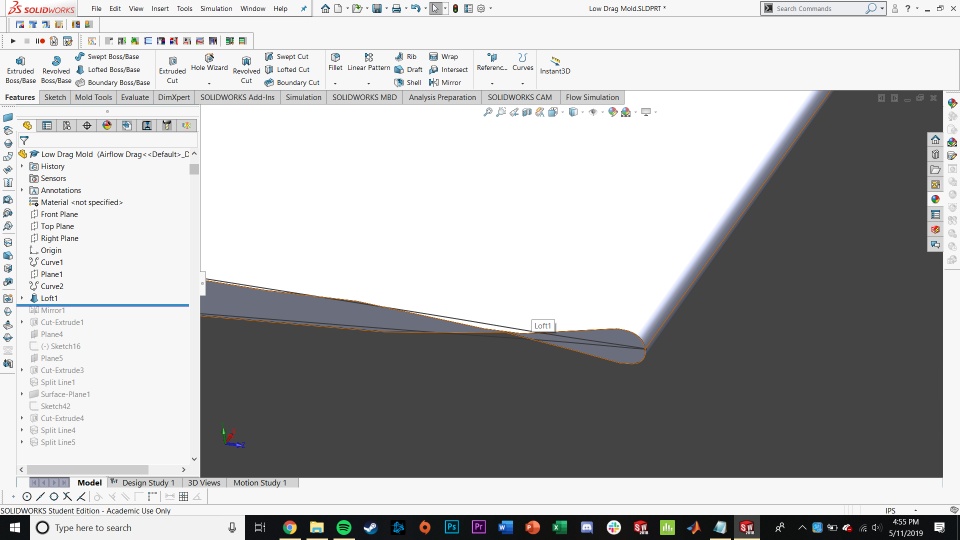This screenshot has height=540, width=960.
Task: Select the Lofted Cut tool
Action: coord(287,69)
